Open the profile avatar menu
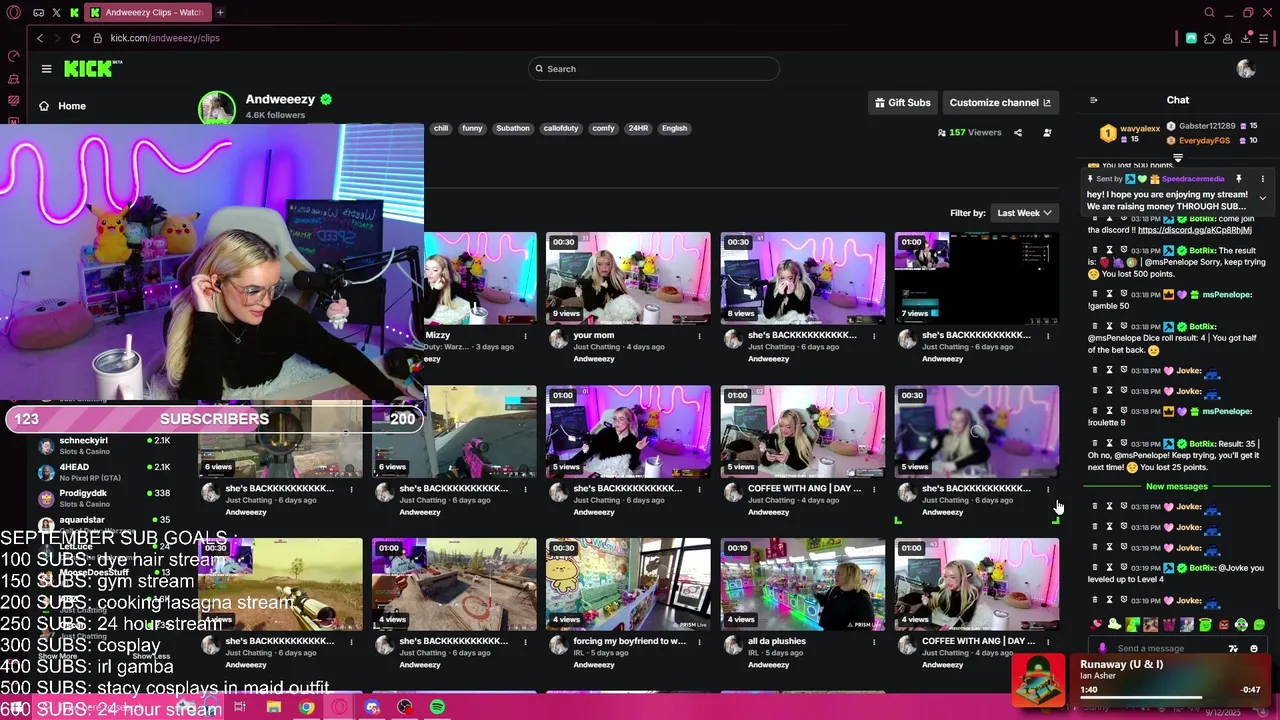The width and height of the screenshot is (1280, 720). point(1246,69)
